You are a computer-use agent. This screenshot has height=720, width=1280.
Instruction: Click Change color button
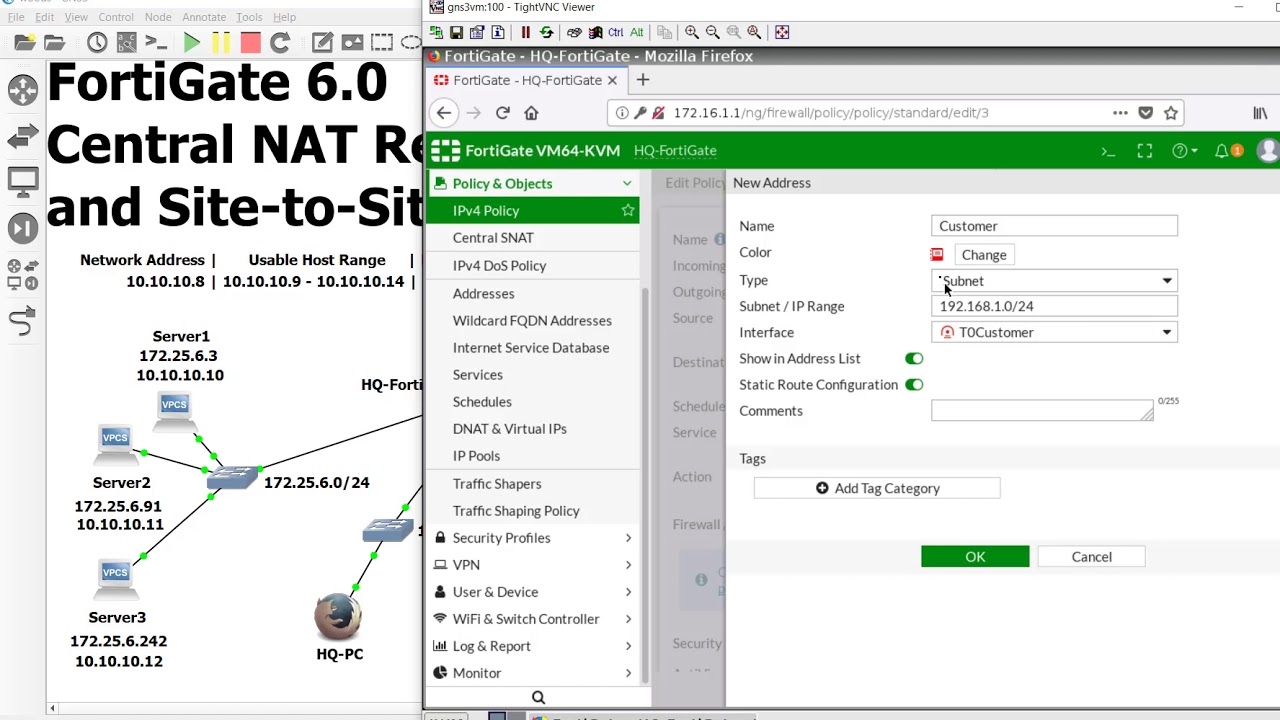(984, 255)
